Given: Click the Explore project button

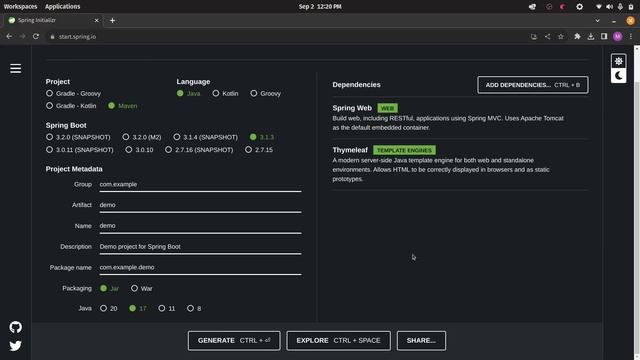Looking at the screenshot, I should coord(338,340).
